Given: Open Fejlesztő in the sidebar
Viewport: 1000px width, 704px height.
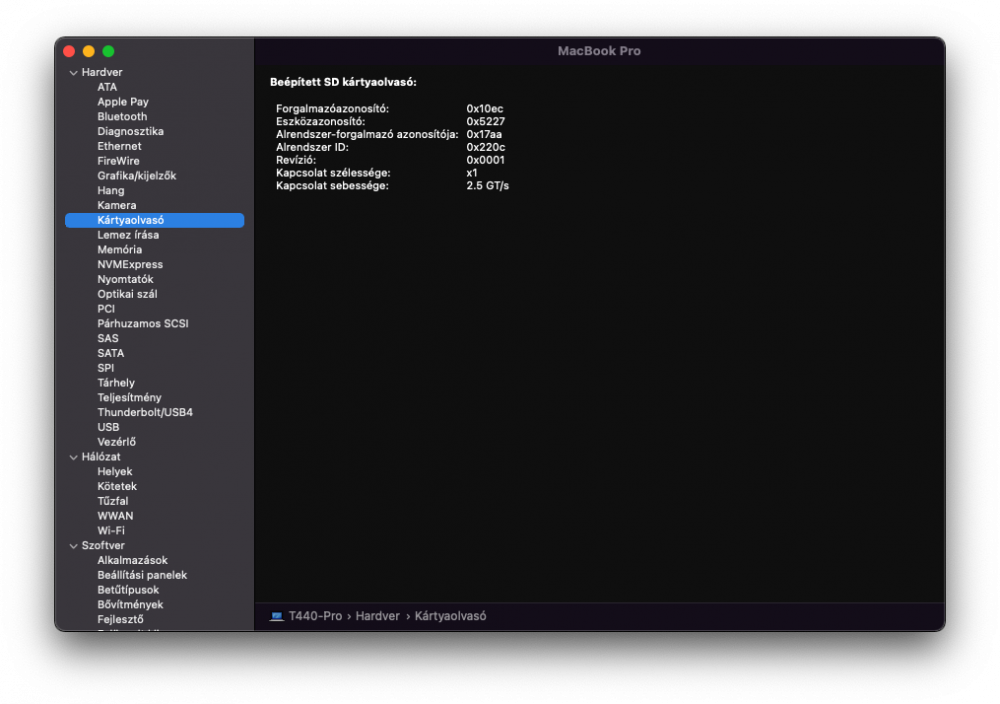Looking at the screenshot, I should 120,619.
